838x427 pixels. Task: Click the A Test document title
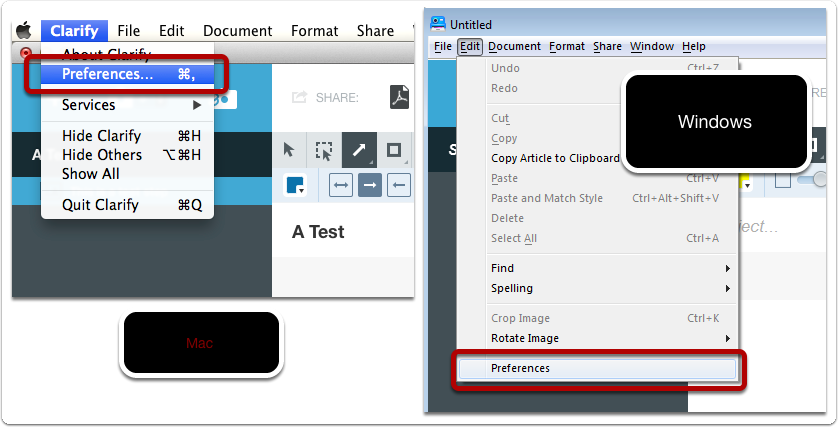[318, 232]
